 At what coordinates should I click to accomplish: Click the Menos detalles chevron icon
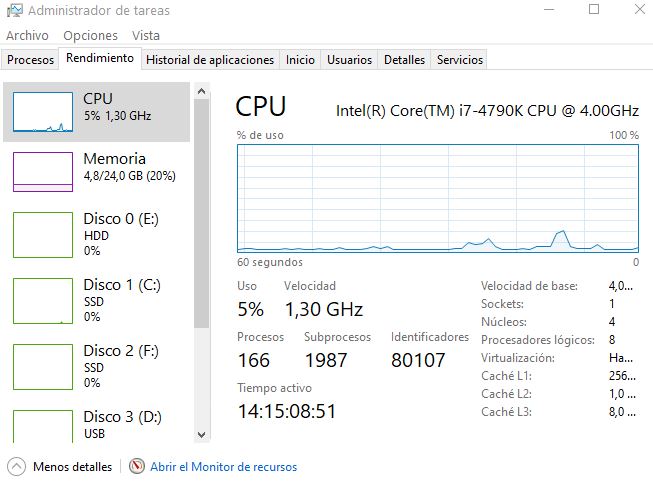pyautogui.click(x=16, y=467)
